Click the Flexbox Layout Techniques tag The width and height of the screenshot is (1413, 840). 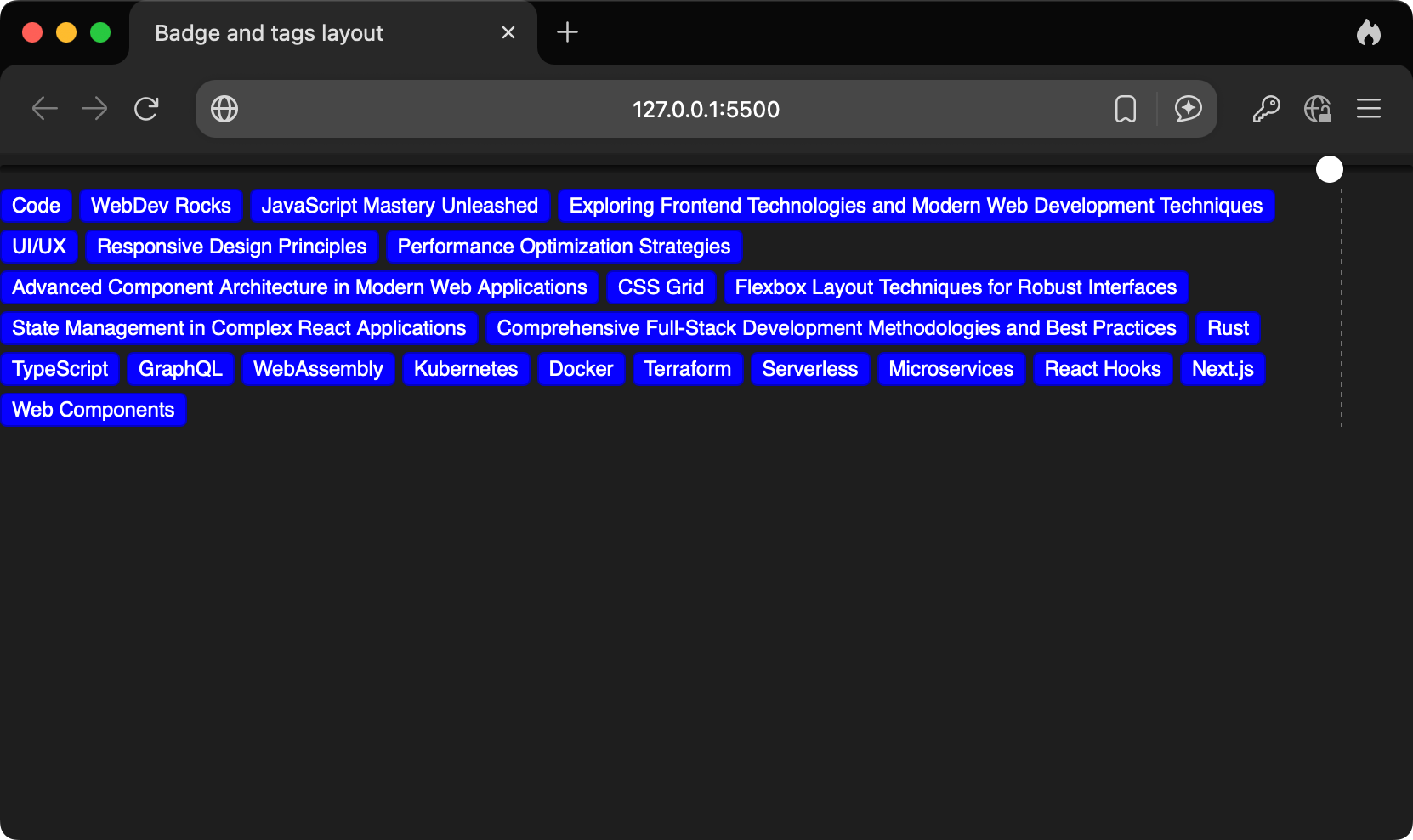(956, 287)
